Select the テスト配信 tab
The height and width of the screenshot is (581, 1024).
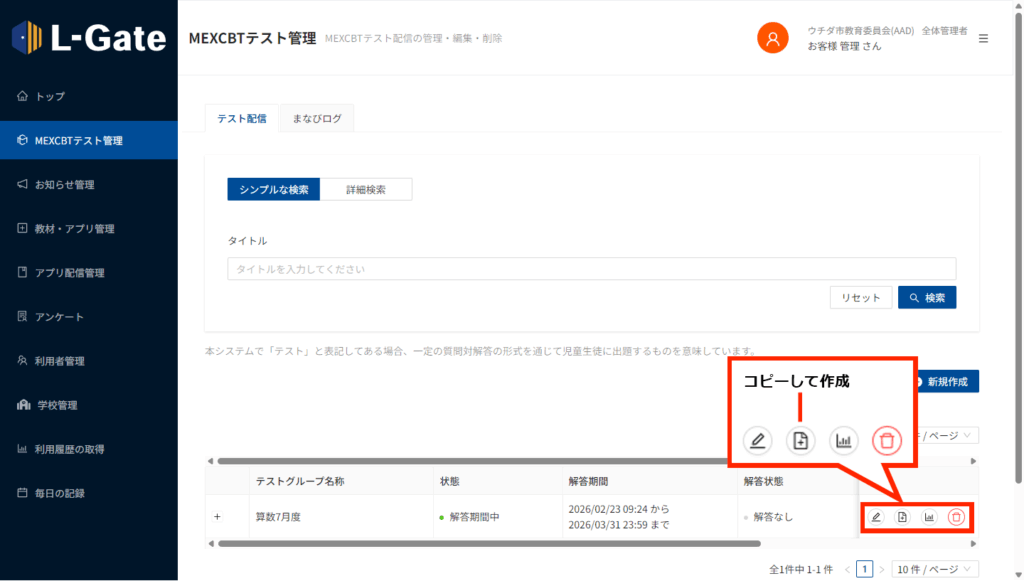(242, 119)
